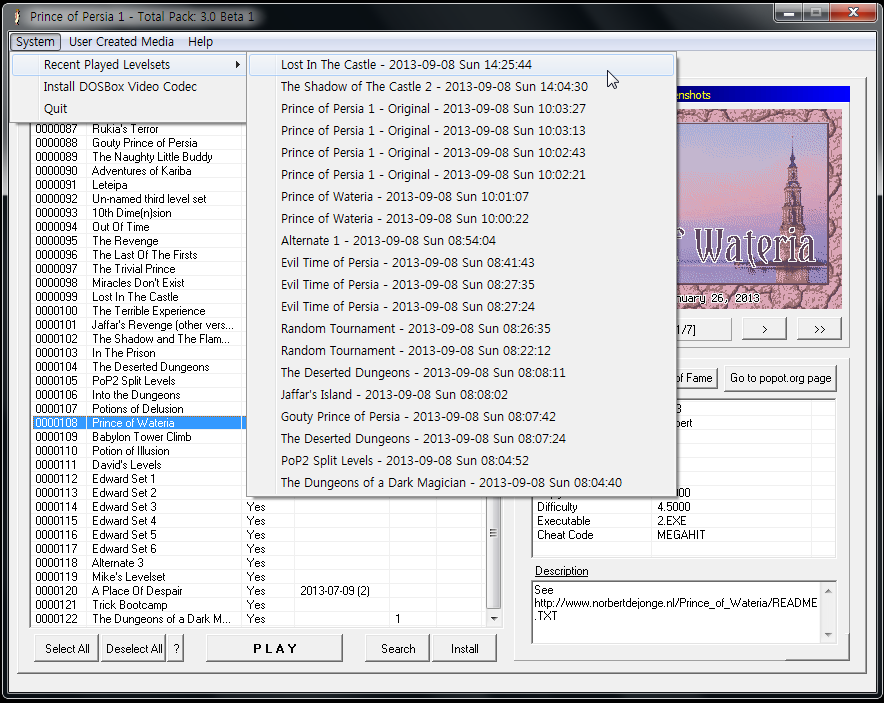Choose Install DOSBox Video Codec

tap(129, 87)
